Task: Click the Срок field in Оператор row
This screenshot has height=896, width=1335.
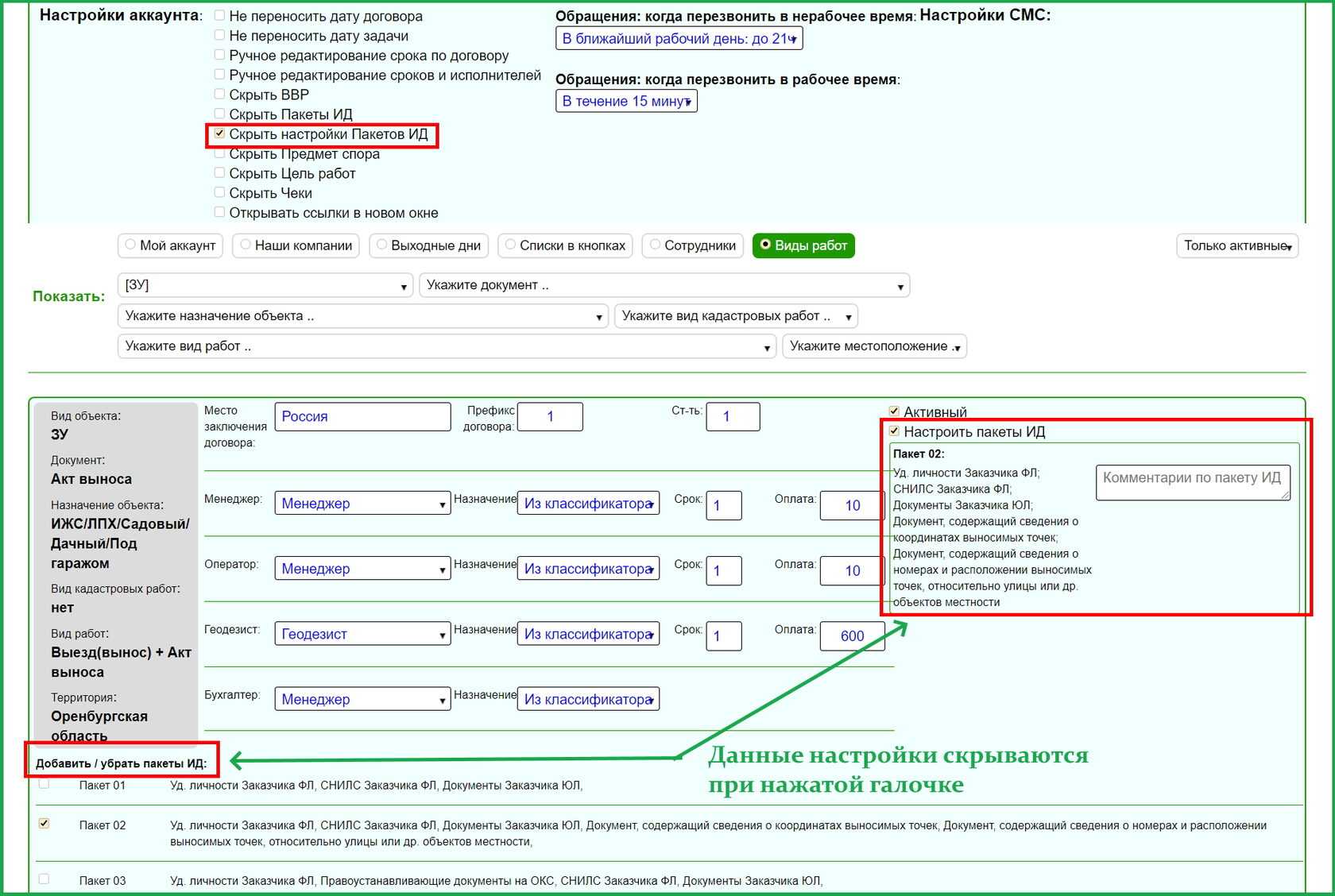Action: [x=724, y=570]
